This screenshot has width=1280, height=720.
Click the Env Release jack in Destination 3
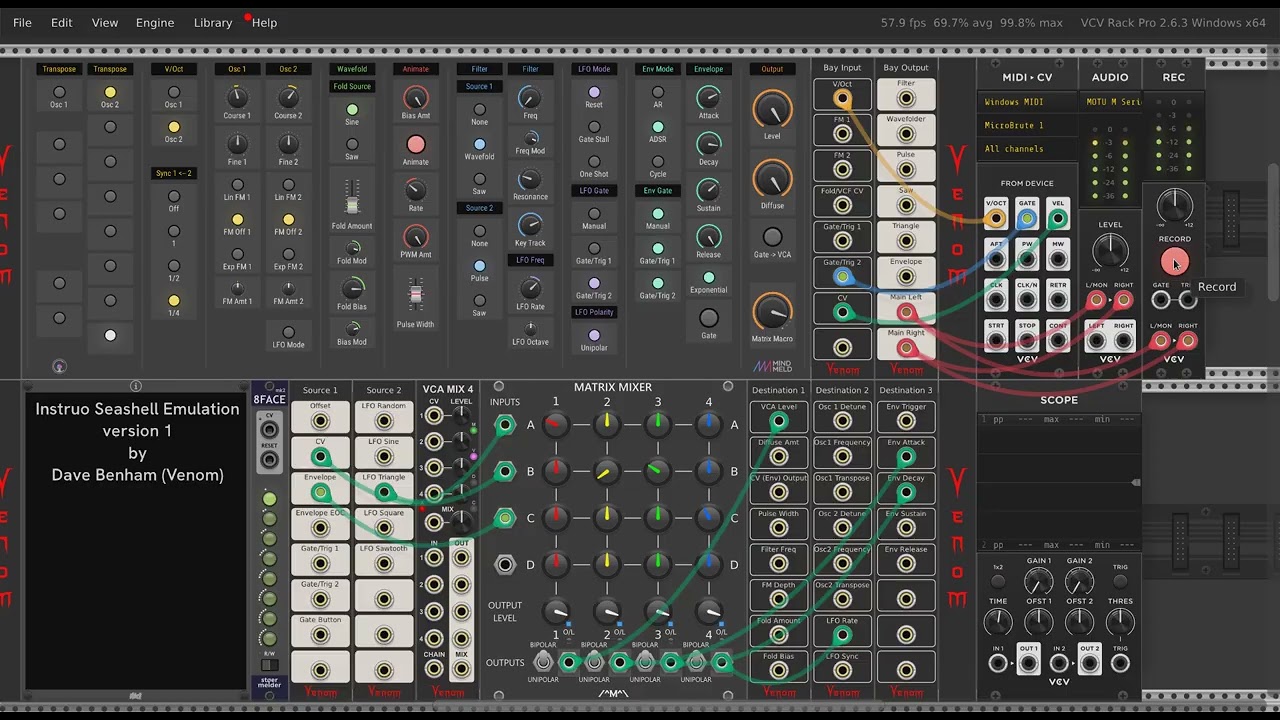[906, 564]
